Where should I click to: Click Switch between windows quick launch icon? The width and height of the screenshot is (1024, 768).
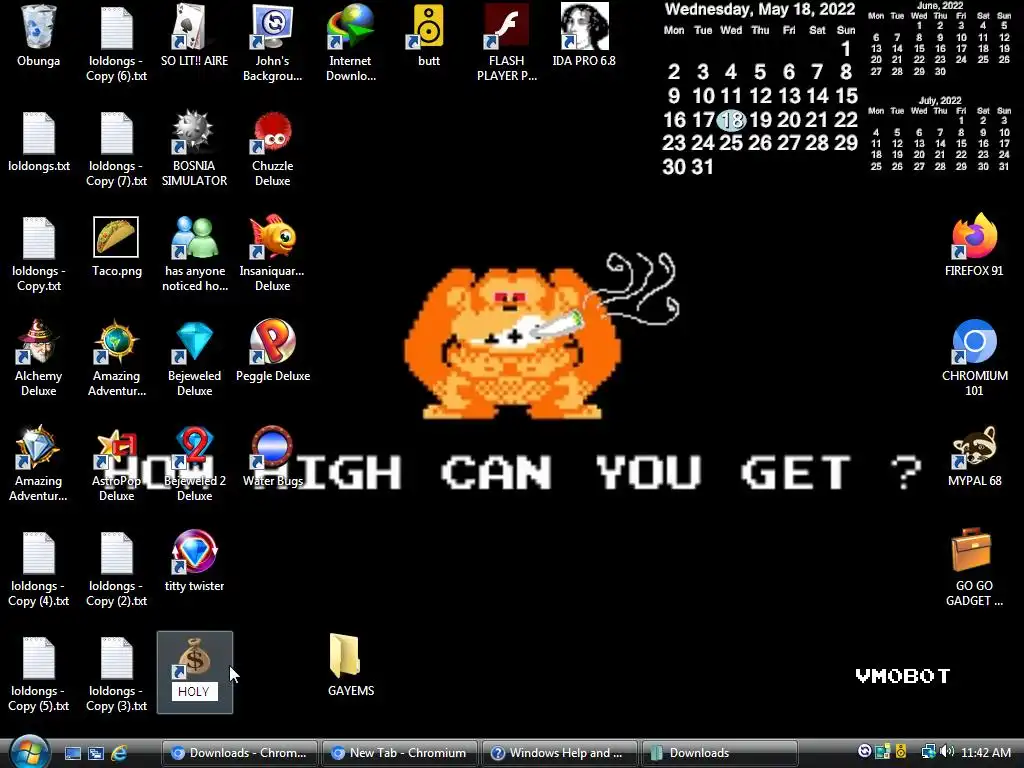(x=95, y=753)
